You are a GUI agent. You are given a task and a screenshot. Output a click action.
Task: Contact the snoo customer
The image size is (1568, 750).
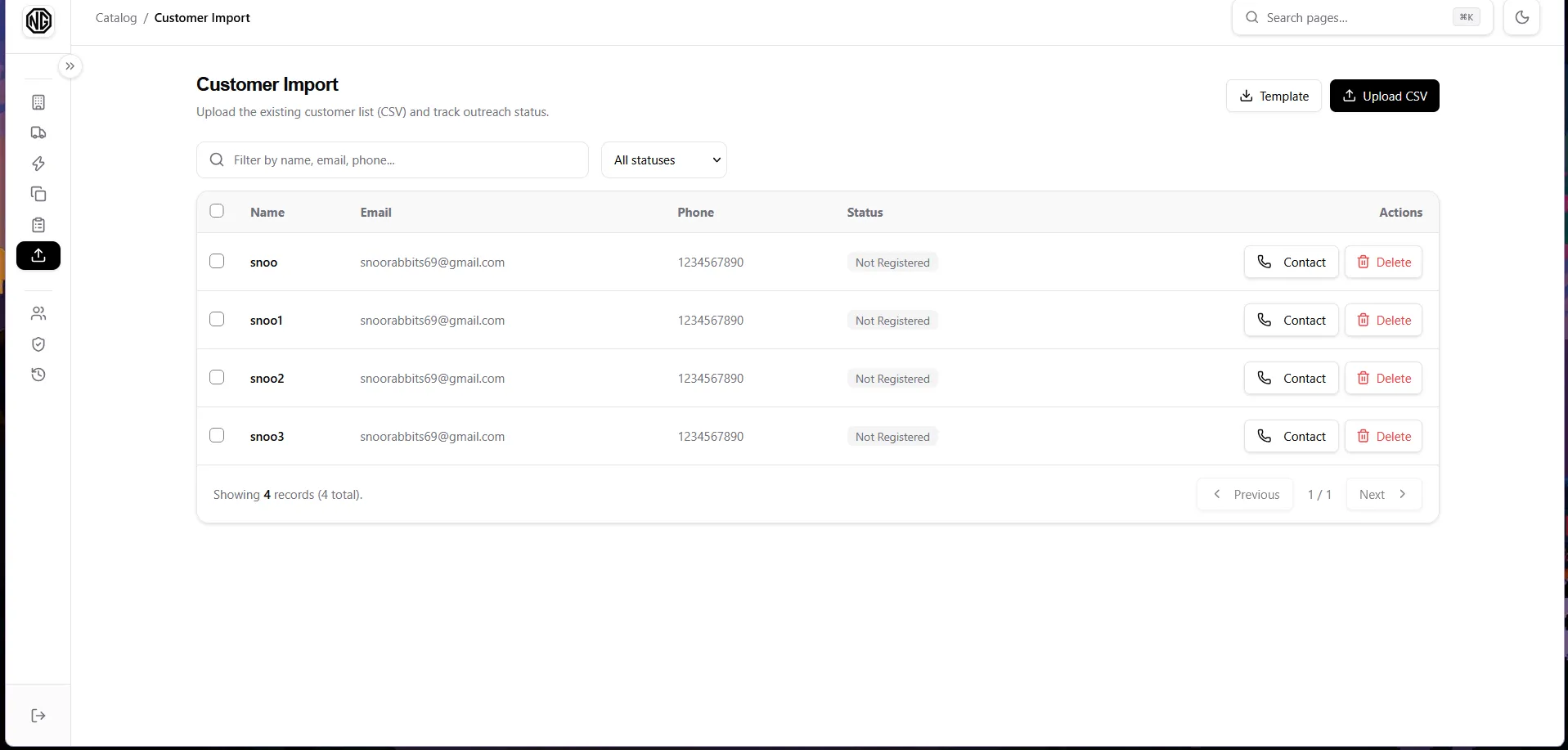tap(1291, 262)
